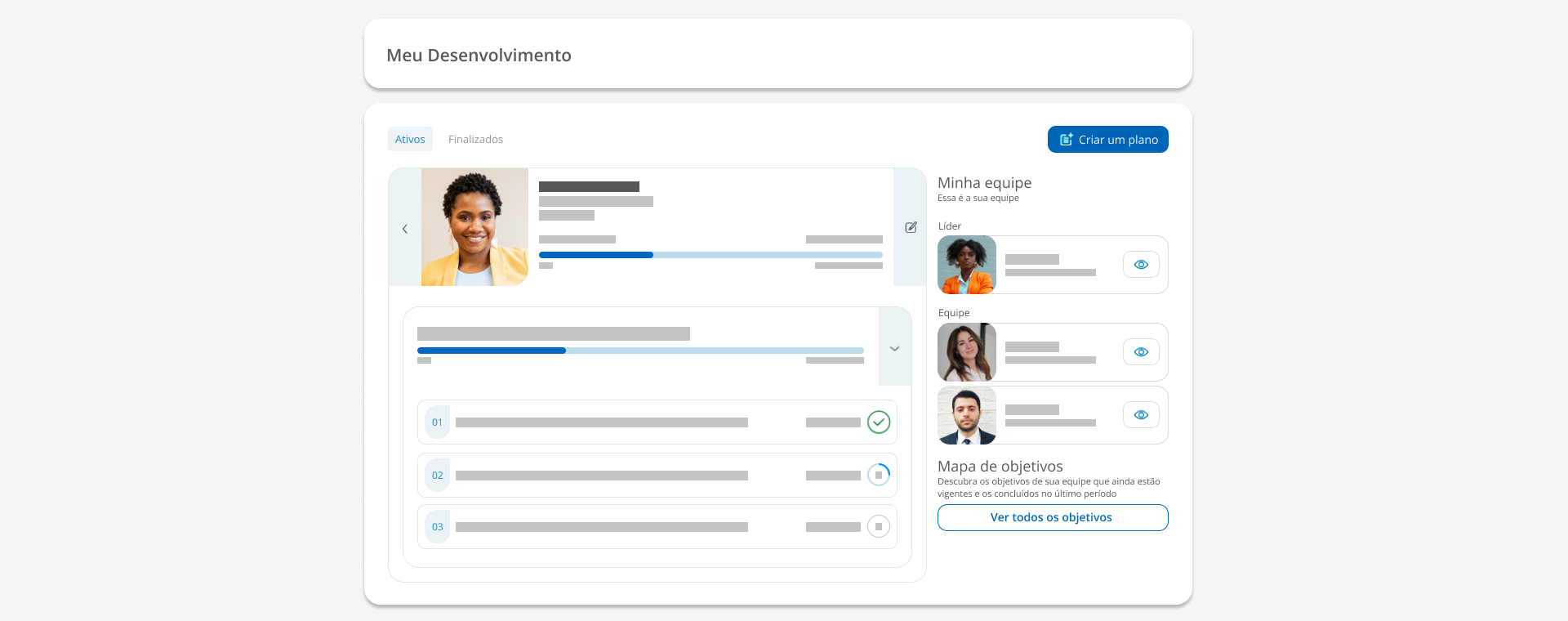Click Ver todos os objetivos button
1568x621 pixels.
(x=1052, y=517)
